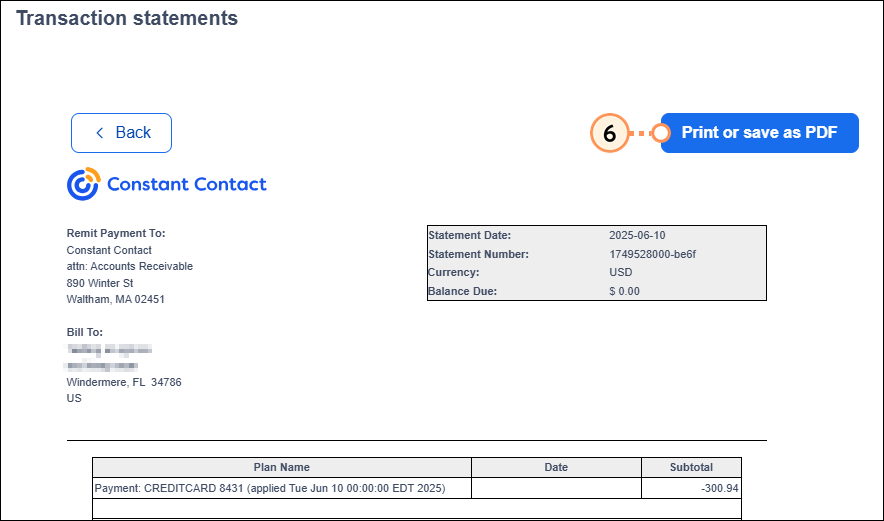Click the Subtotal column header

click(691, 467)
